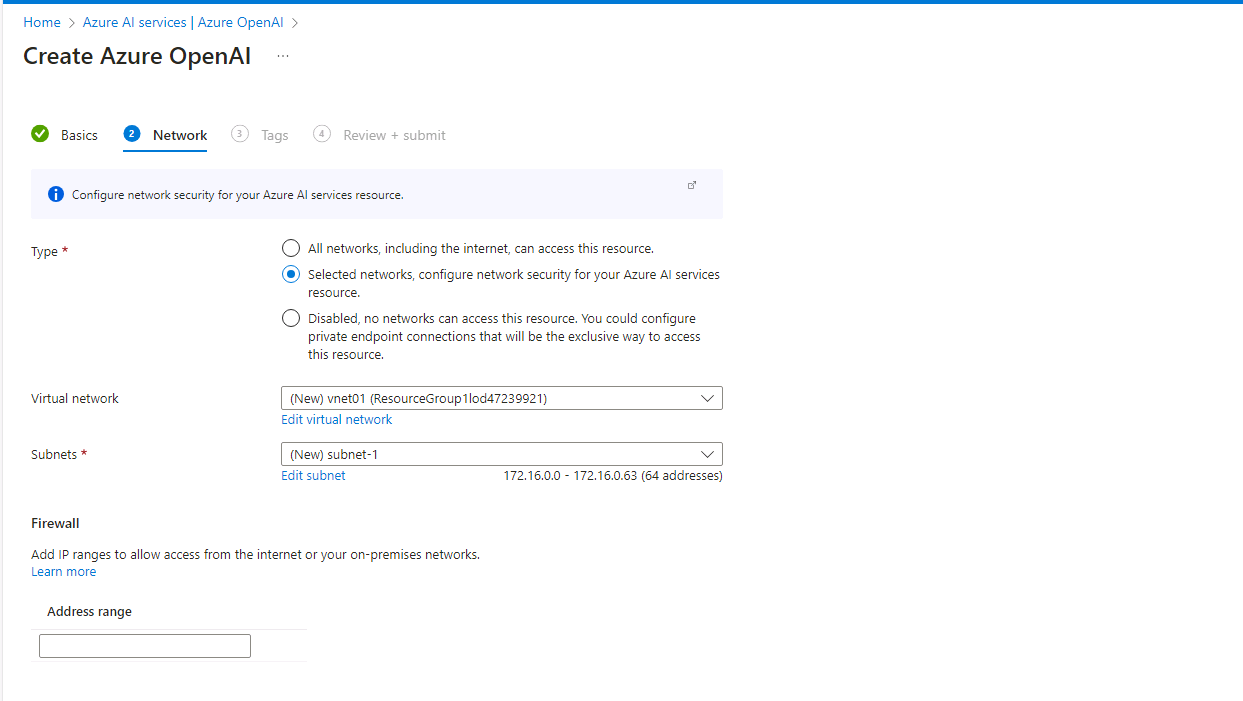The image size is (1243, 701).
Task: Click the blue info icon in the banner
Action: click(x=56, y=194)
